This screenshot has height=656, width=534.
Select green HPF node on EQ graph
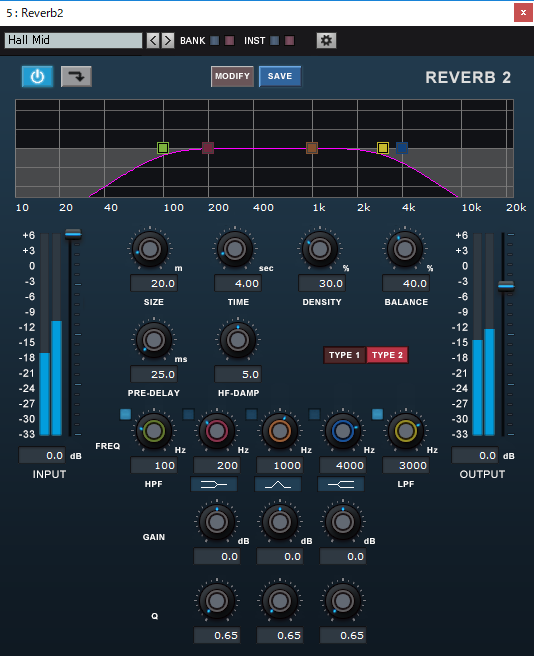(163, 148)
